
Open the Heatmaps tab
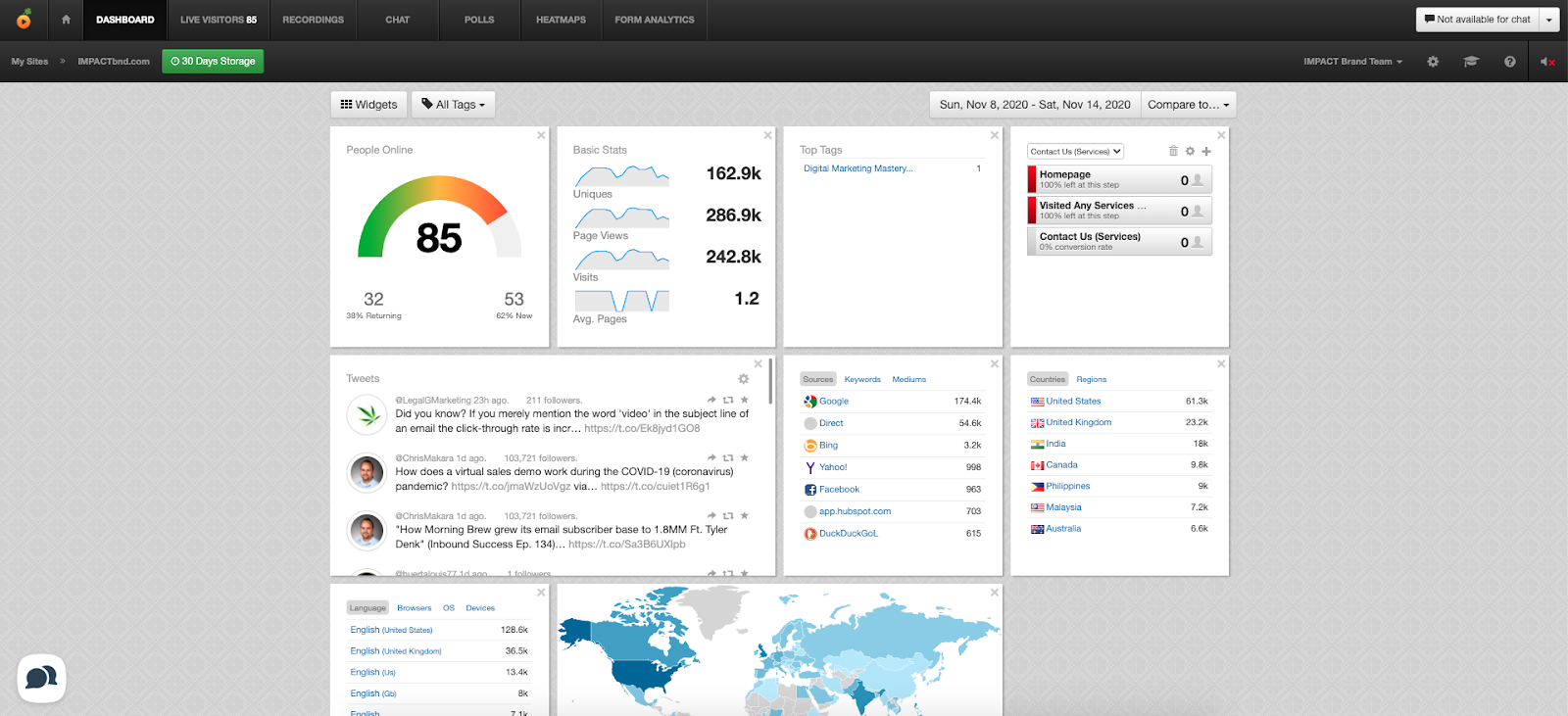pos(561,20)
